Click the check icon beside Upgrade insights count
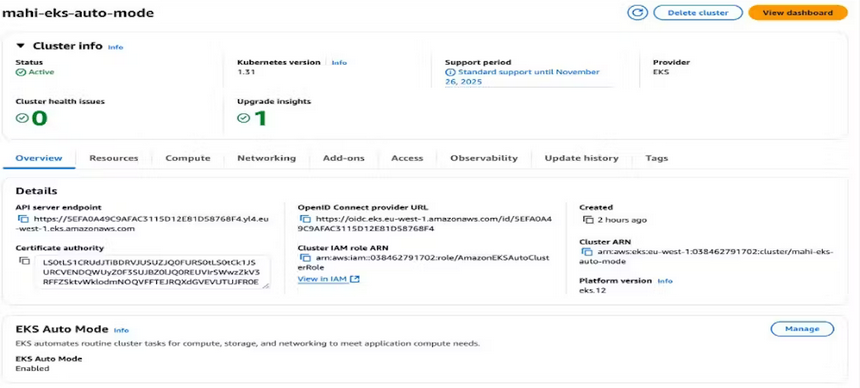This screenshot has height=388, width=860. click(x=244, y=117)
